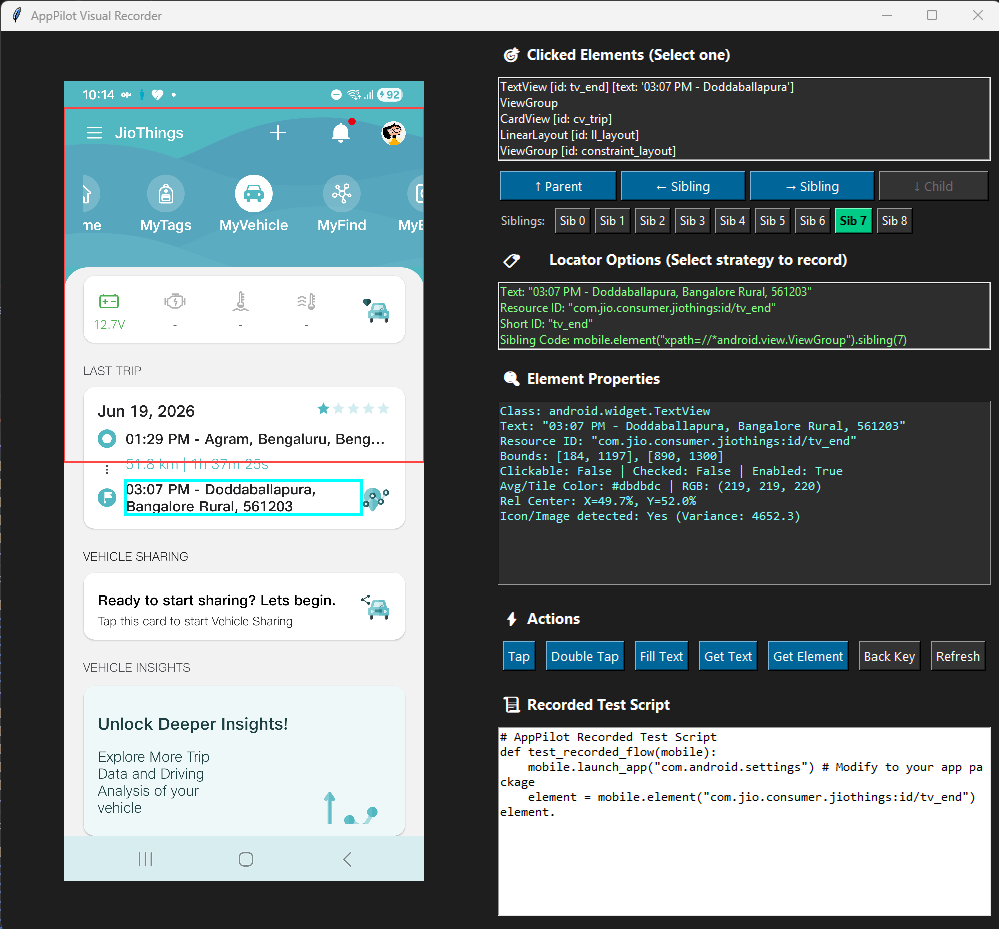999x929 pixels.
Task: Select CardView cv_trip in clicked elements
Action: click(556, 119)
